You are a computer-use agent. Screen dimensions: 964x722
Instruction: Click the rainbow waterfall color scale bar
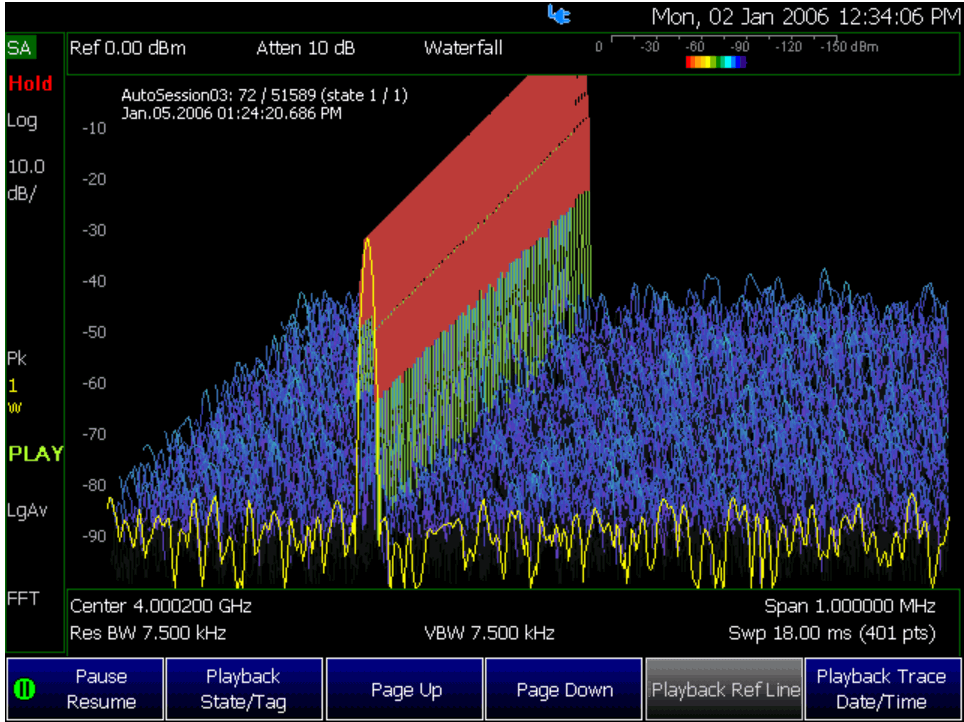pos(716,62)
